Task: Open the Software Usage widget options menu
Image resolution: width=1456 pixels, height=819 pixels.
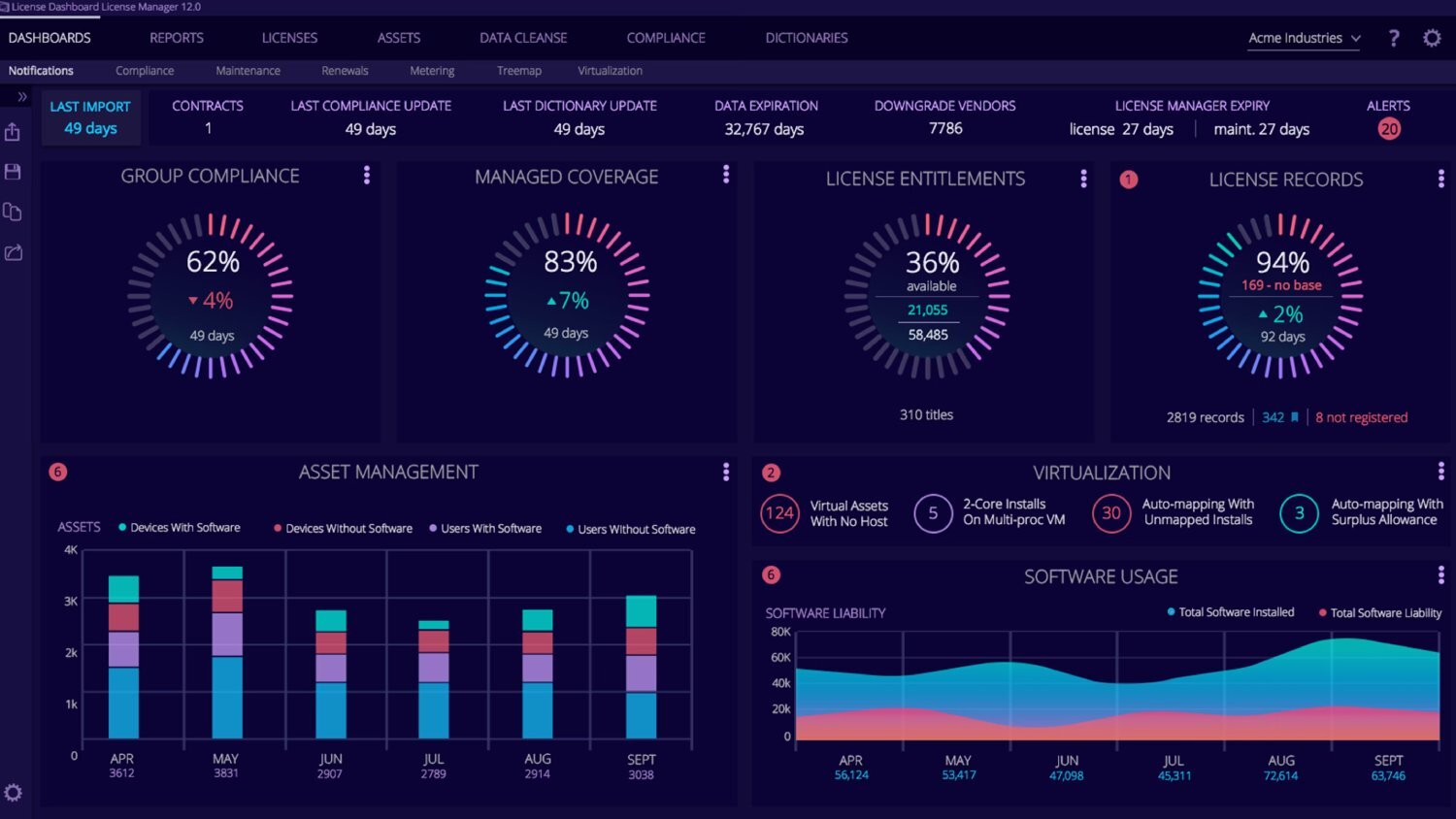Action: pos(1440,575)
